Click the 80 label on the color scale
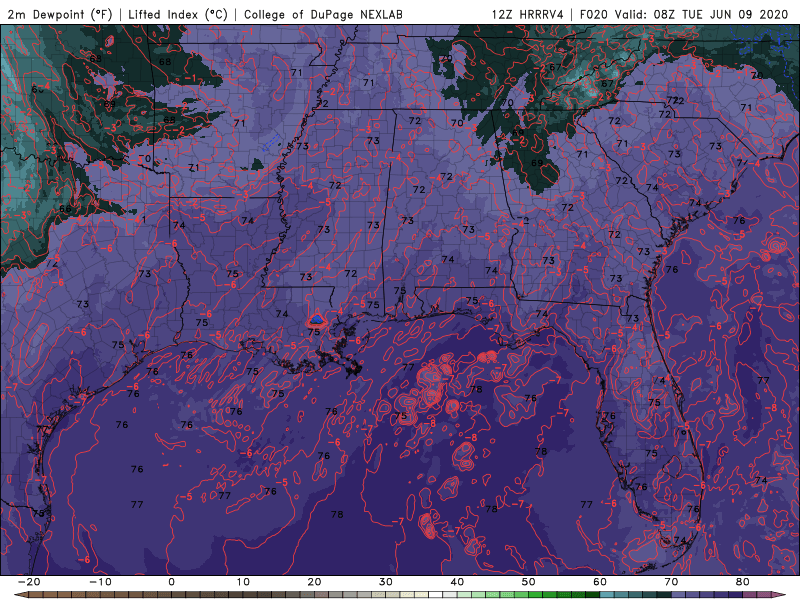The width and height of the screenshot is (800, 600). point(743,582)
